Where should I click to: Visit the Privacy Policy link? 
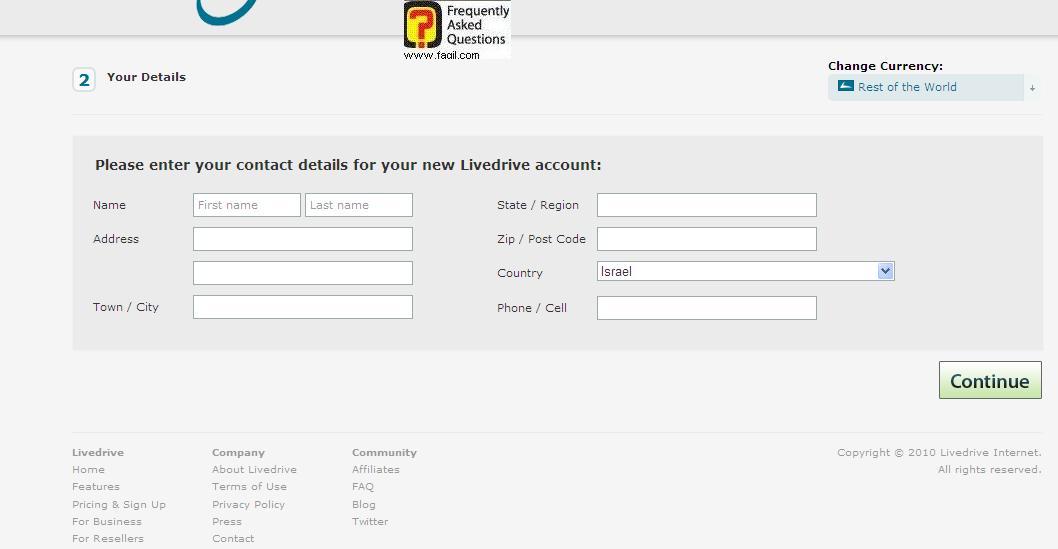point(248,504)
